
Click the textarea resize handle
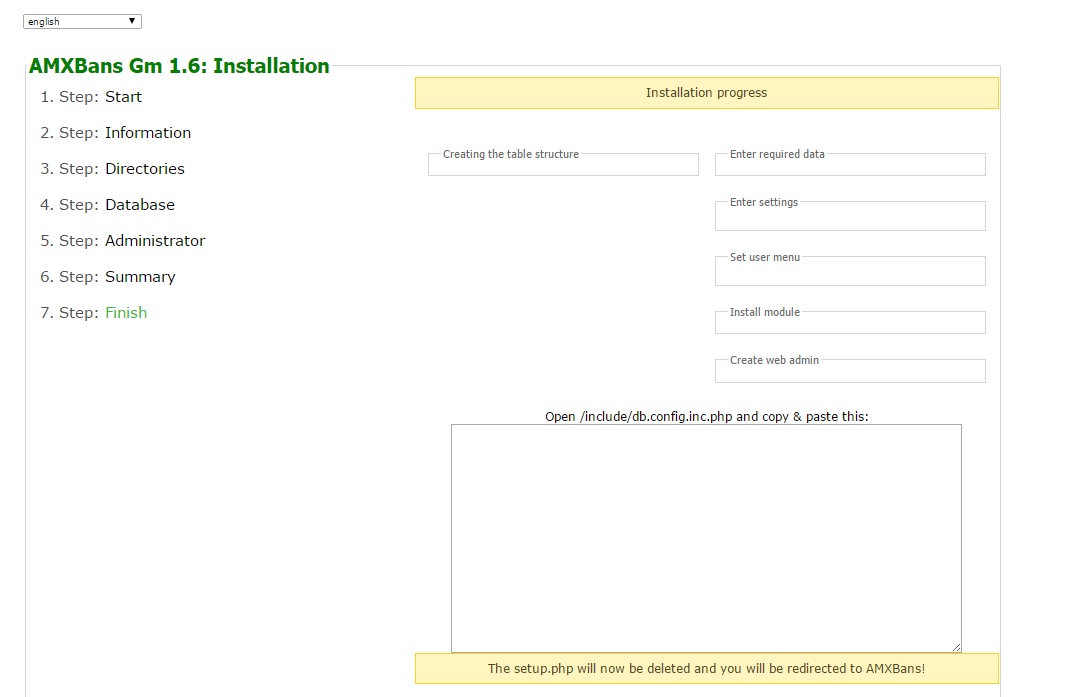(956, 647)
